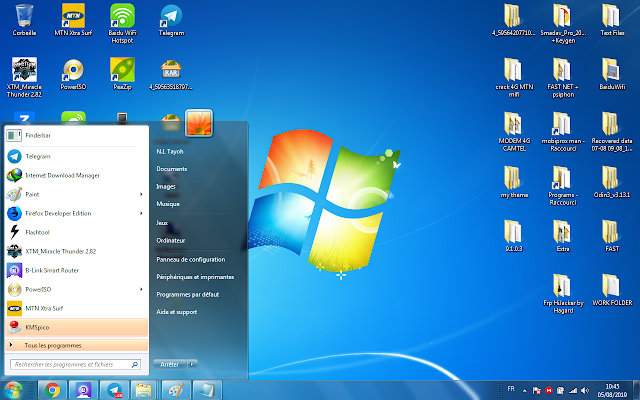
Task: Open Images from Start menu
Action: click(166, 187)
